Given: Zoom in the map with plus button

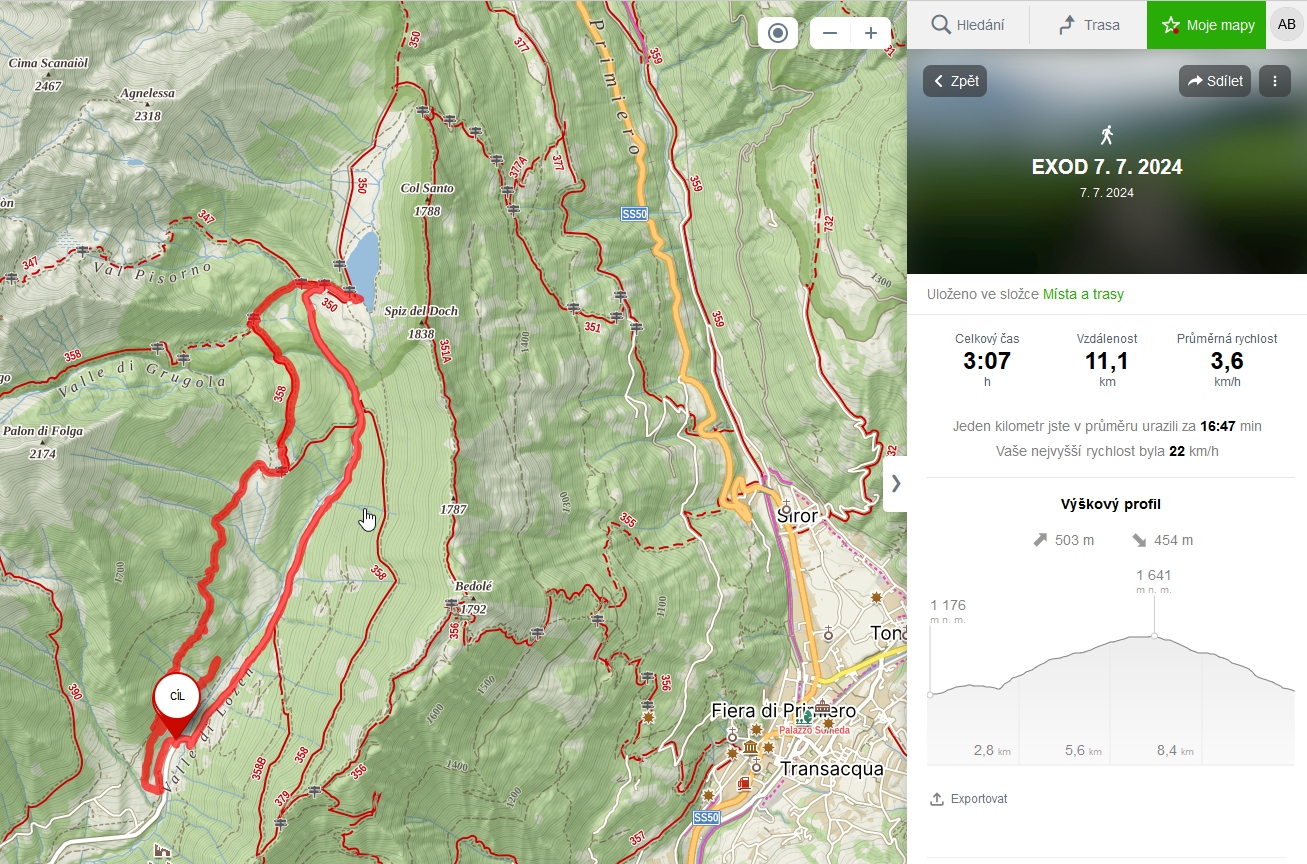Looking at the screenshot, I should (871, 33).
